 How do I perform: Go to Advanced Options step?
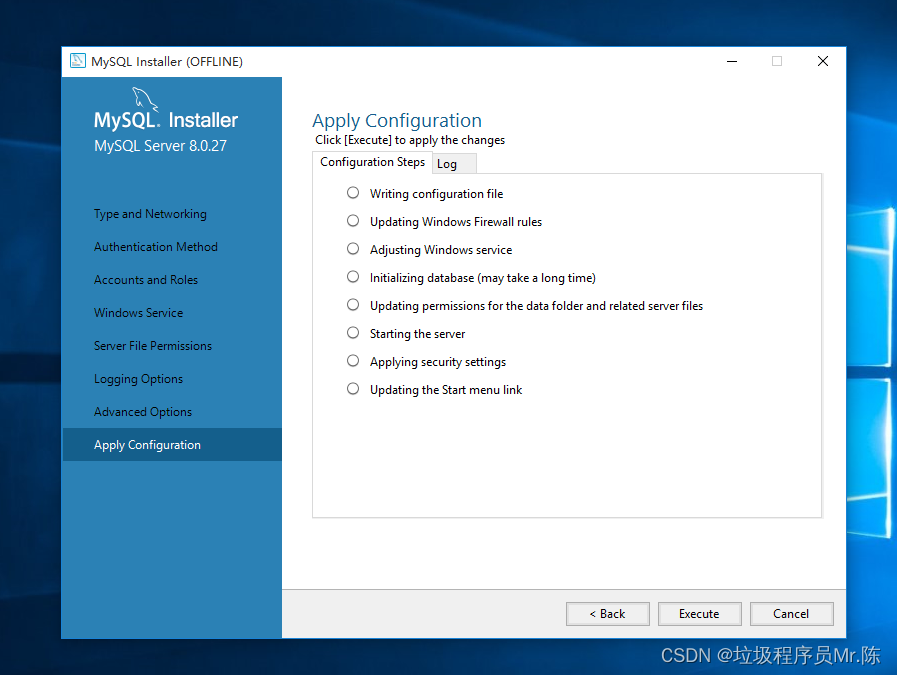tap(143, 412)
